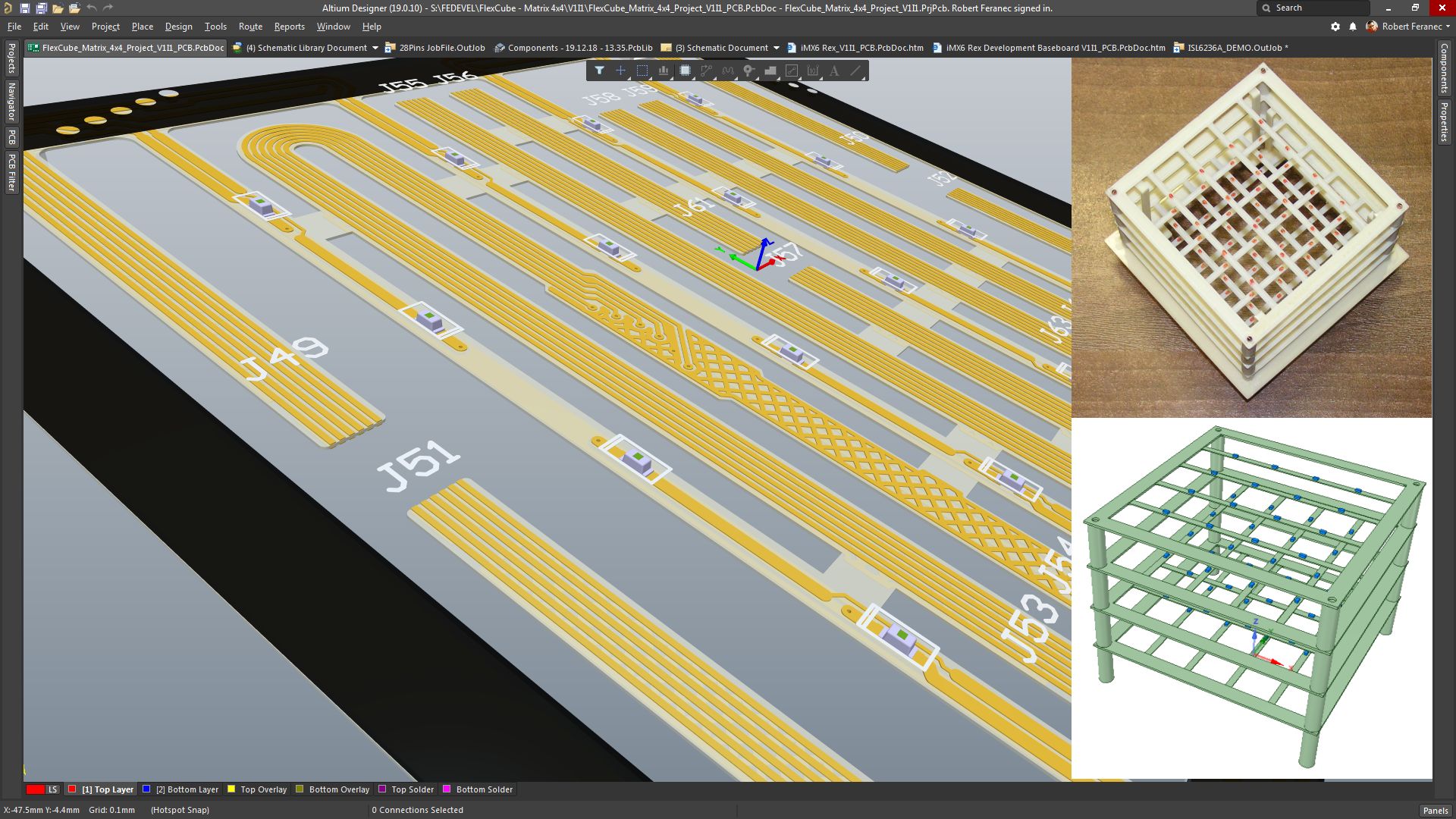The width and height of the screenshot is (1456, 819).
Task: Switch active layer to Bottom Layer
Action: pyautogui.click(x=187, y=789)
